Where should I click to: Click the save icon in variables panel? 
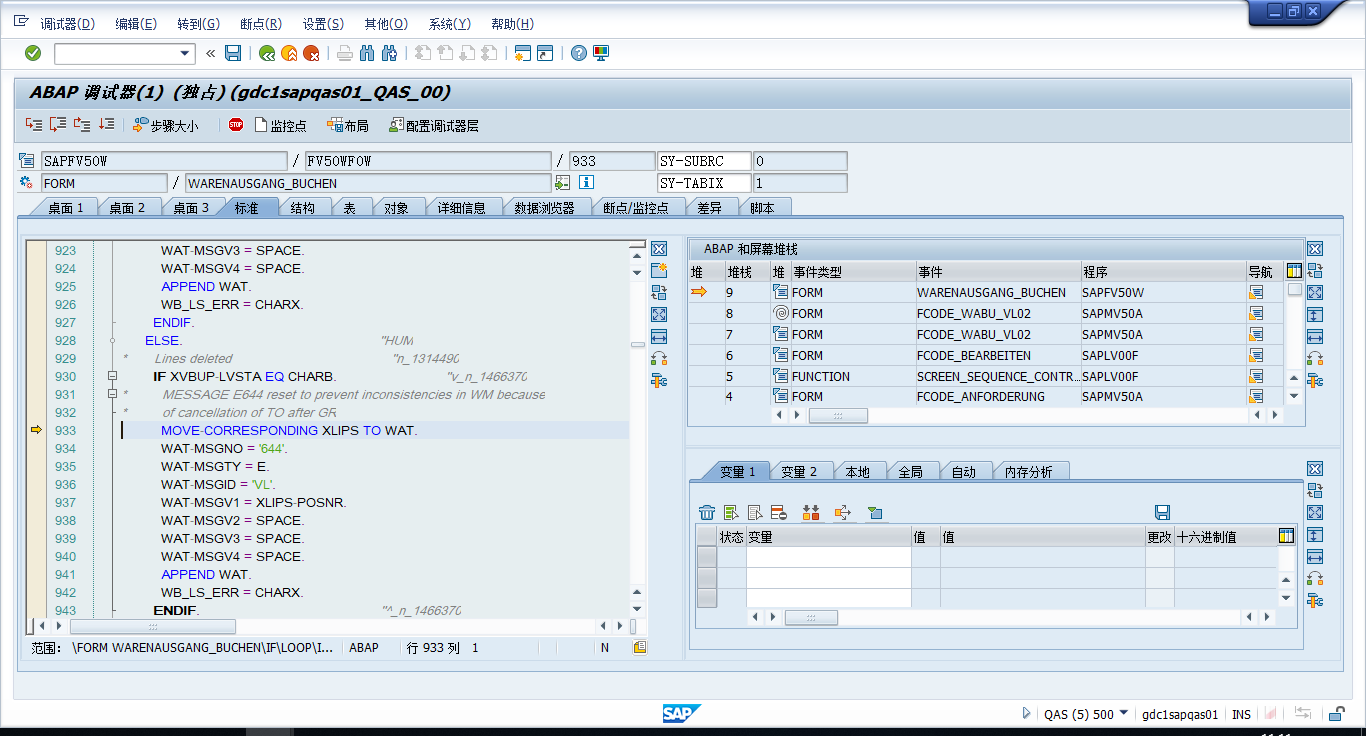[1162, 512]
